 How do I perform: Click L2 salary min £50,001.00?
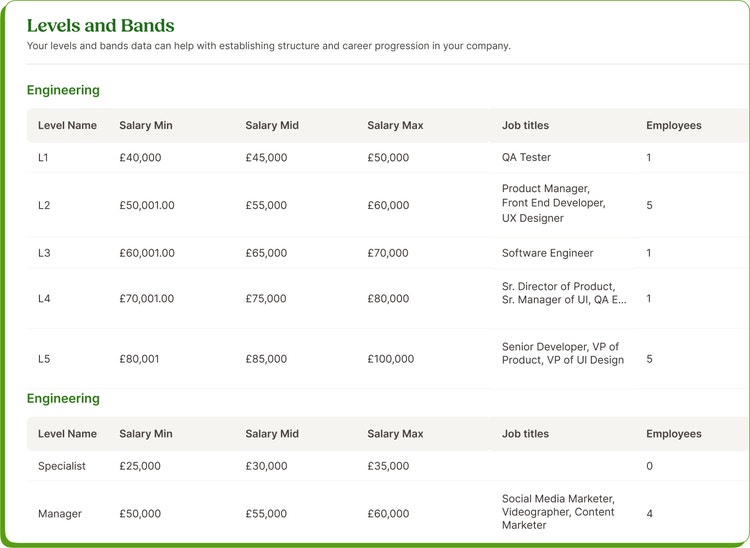coord(147,205)
